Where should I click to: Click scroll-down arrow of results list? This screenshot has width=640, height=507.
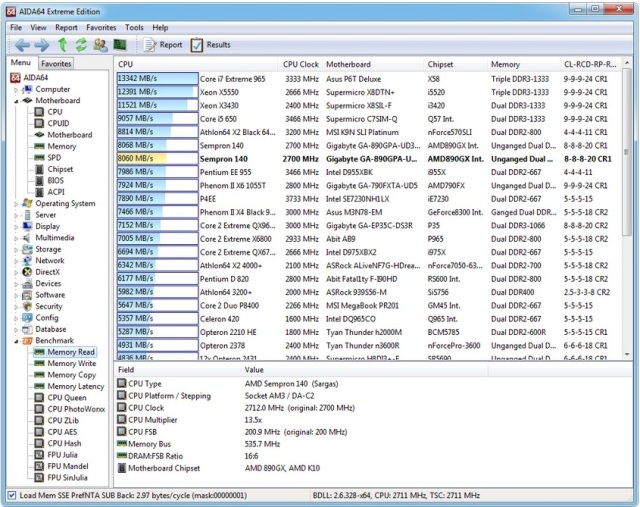coord(627,354)
